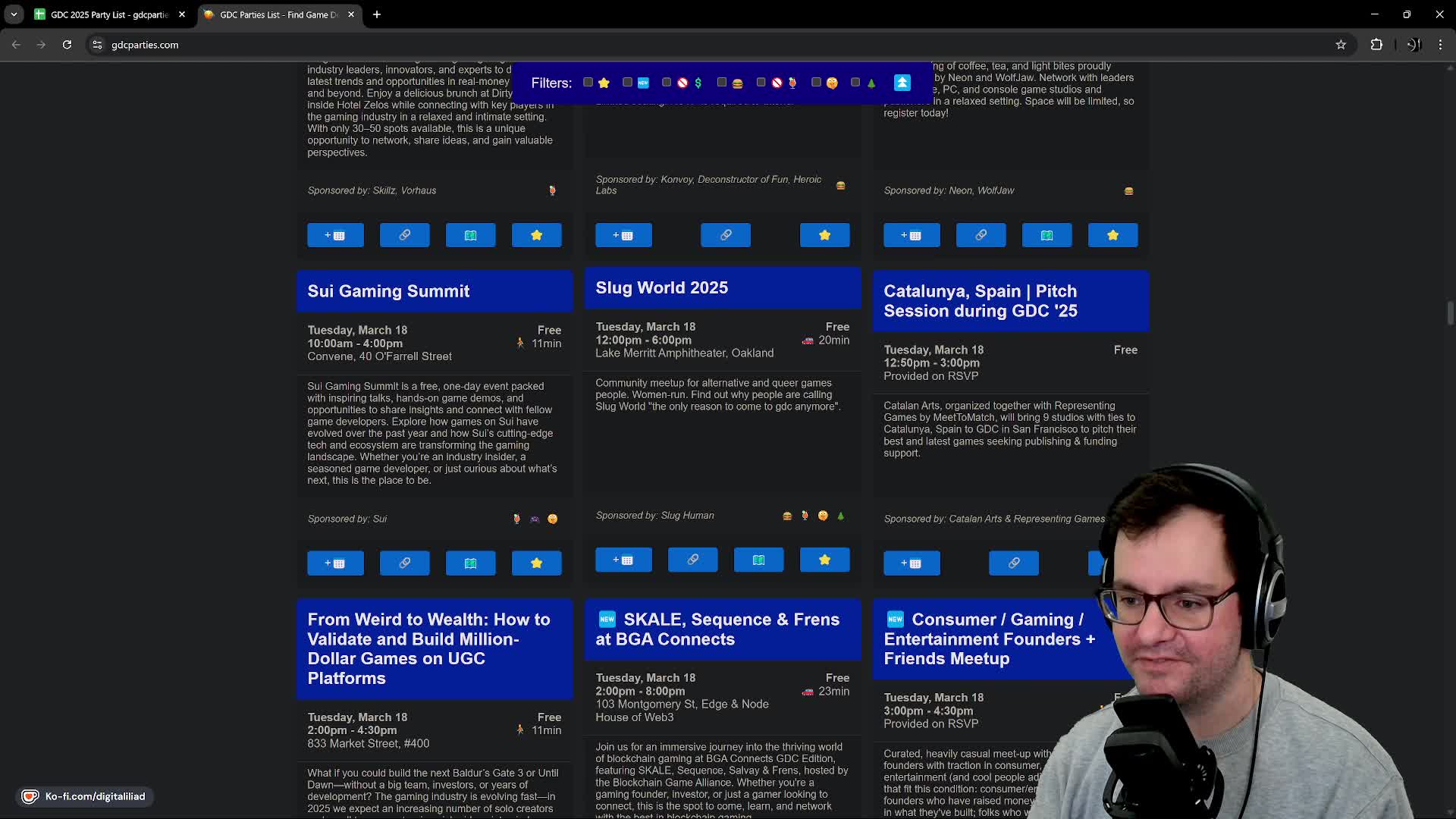The image size is (1456, 819).
Task: Open link for Neon, WolfJaw event
Action: click(981, 235)
